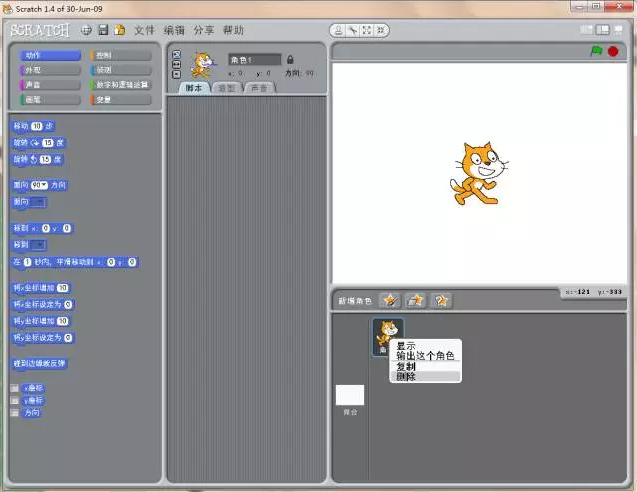Click the 15 value in the counterclockwise rotate block
Screen dimensions: 637x492
[x=46, y=159]
